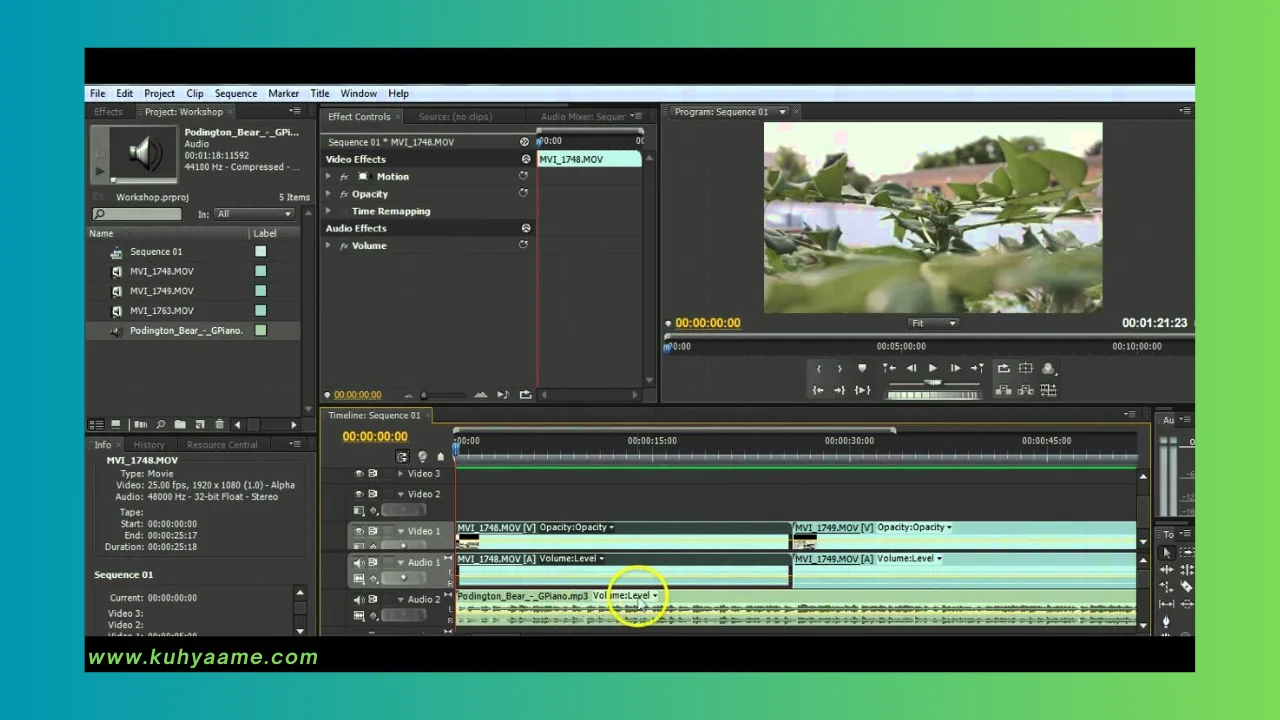Click the Extract button in Program monitor
Image resolution: width=1280 pixels, height=720 pixels.
[1025, 390]
